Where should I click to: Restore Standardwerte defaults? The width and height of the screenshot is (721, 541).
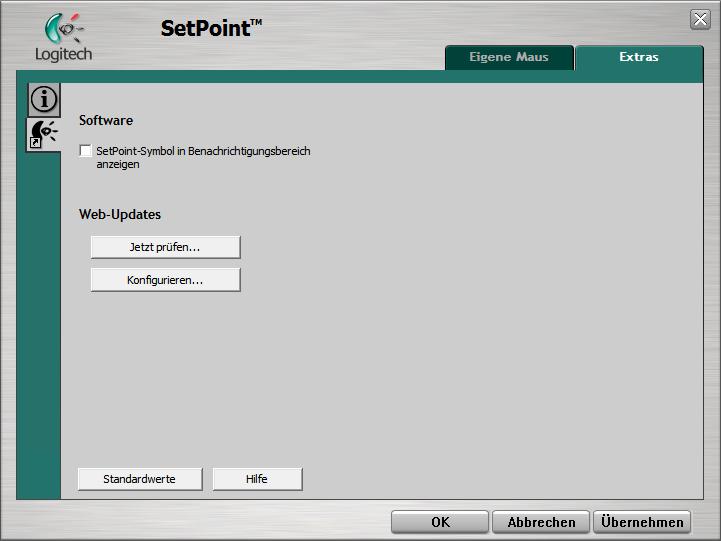click(140, 479)
